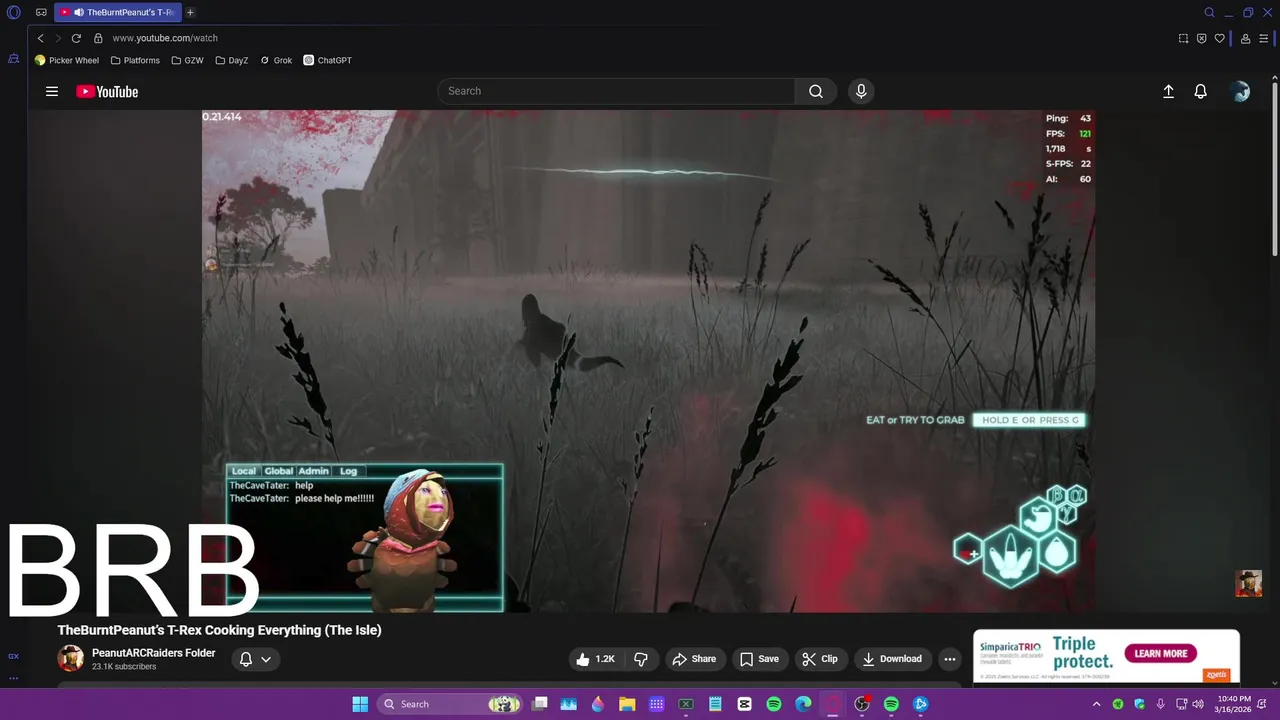The image size is (1280, 720).
Task: Submit YouTube search magnifier button
Action: pyautogui.click(x=816, y=91)
